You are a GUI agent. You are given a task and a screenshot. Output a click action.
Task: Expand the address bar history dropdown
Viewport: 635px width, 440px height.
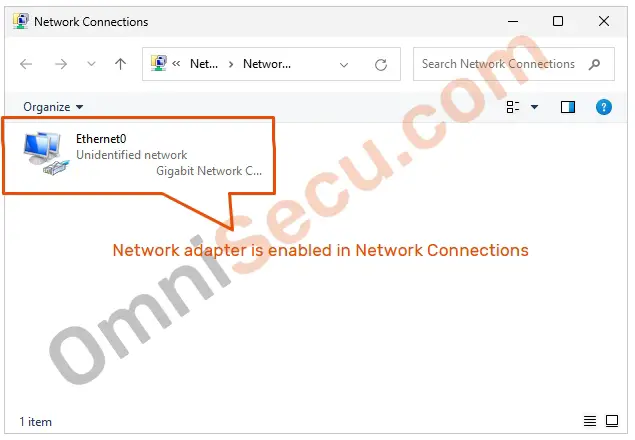coord(344,65)
